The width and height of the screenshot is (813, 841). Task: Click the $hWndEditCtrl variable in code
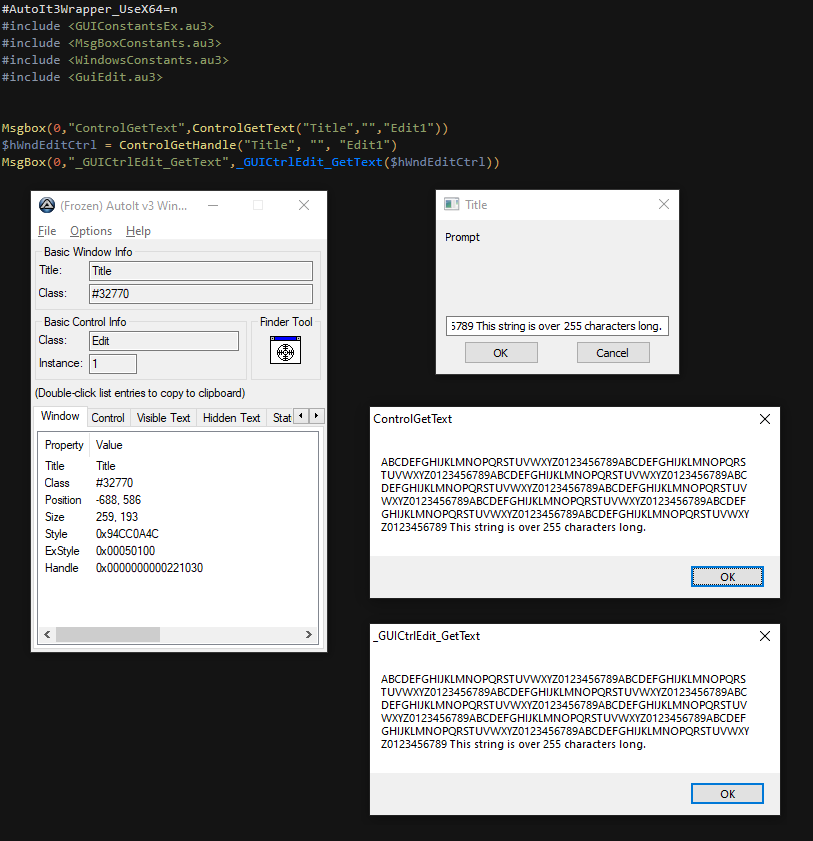pos(49,145)
